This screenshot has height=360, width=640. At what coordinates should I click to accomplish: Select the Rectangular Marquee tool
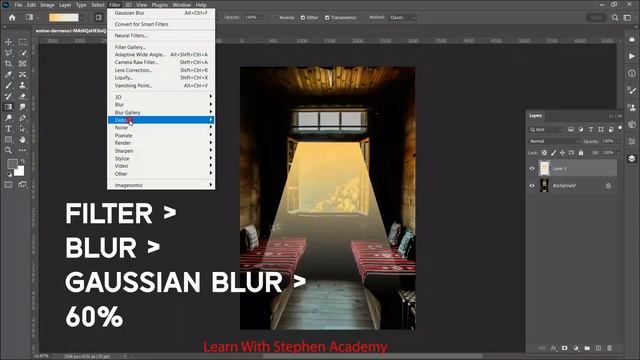(22, 42)
